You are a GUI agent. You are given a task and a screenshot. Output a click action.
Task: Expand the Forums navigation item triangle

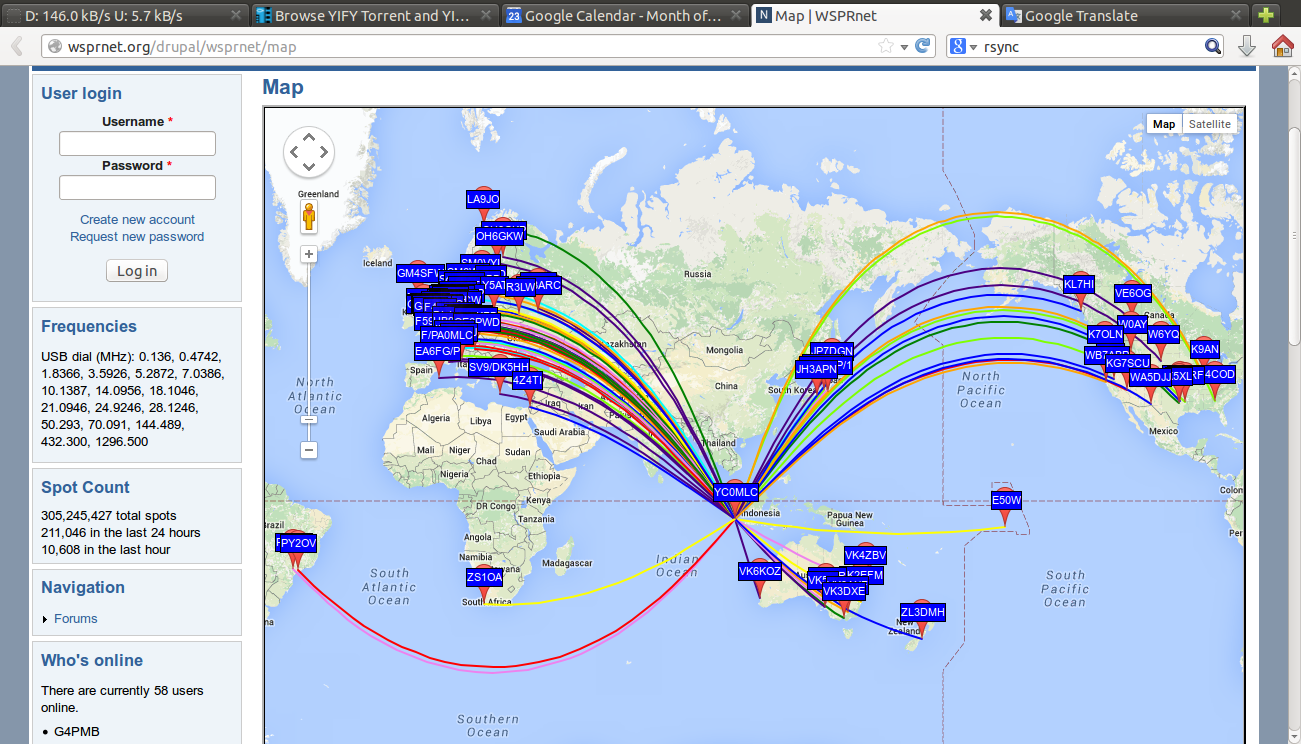click(x=46, y=620)
